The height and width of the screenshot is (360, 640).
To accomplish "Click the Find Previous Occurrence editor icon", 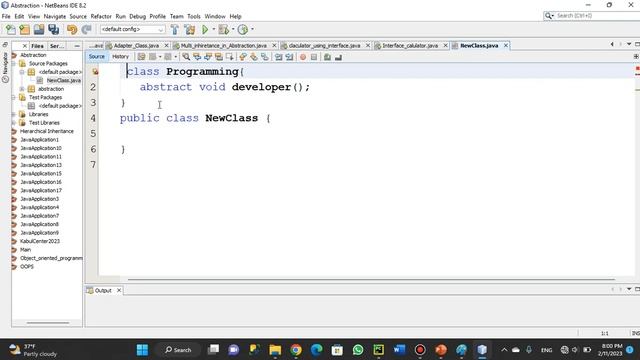I will pyautogui.click(x=197, y=57).
